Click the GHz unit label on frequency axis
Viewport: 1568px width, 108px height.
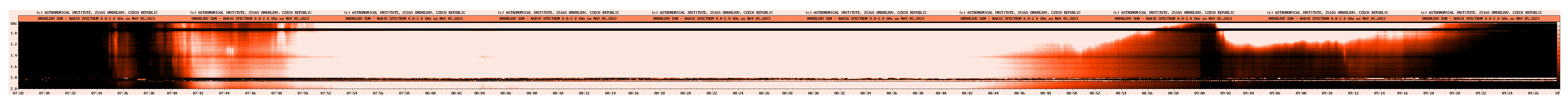point(13,23)
